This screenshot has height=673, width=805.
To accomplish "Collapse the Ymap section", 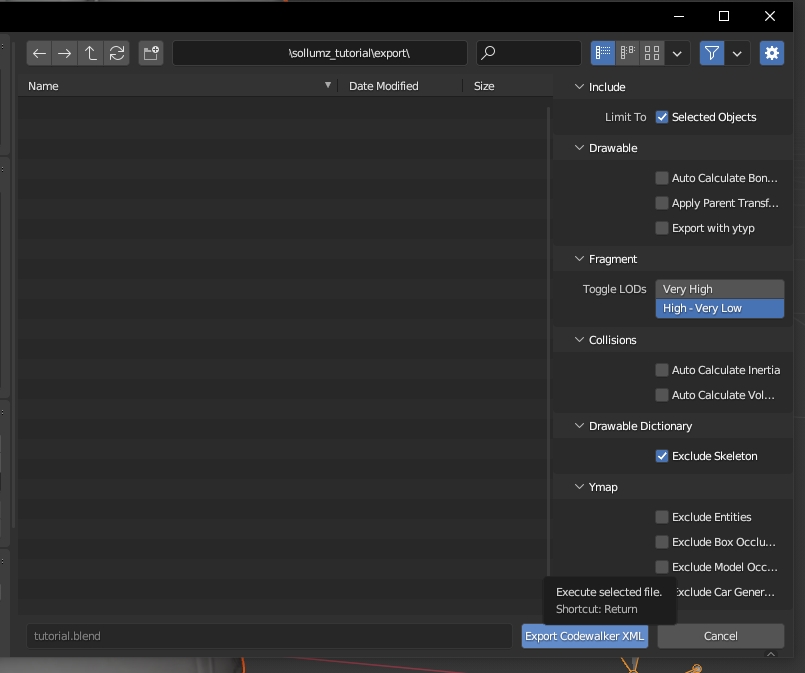I will coord(579,487).
